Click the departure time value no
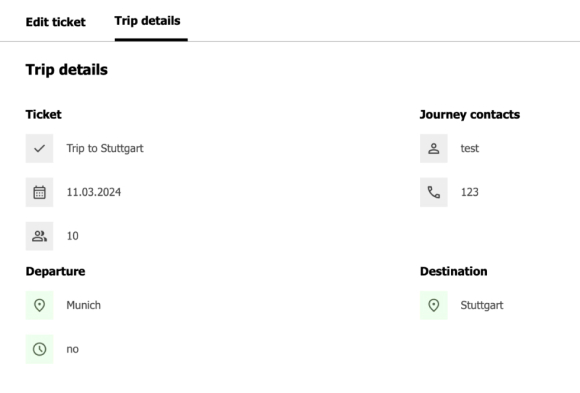Image resolution: width=580 pixels, height=393 pixels. click(72, 349)
